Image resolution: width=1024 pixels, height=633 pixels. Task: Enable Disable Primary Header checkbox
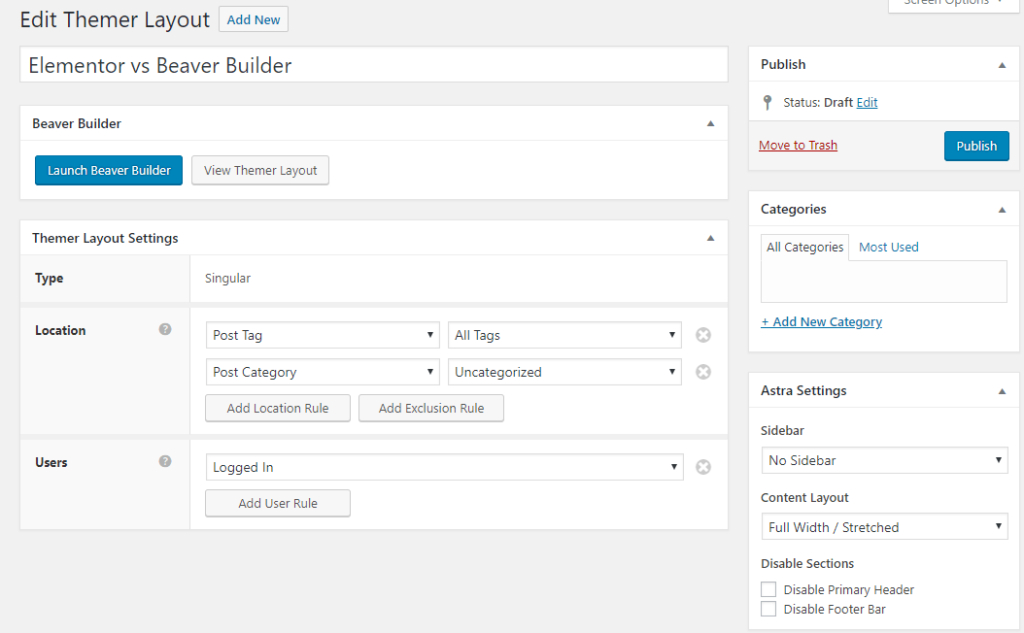[x=768, y=590]
